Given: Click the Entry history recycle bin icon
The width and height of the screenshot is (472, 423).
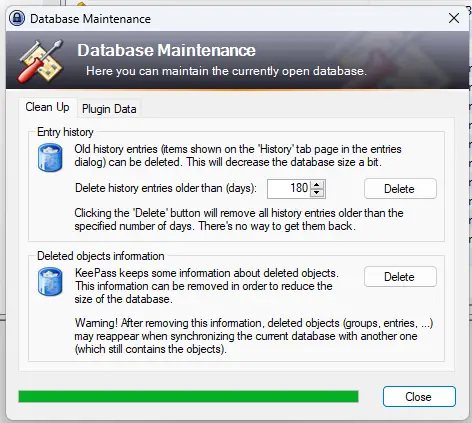Looking at the screenshot, I should pos(50,157).
